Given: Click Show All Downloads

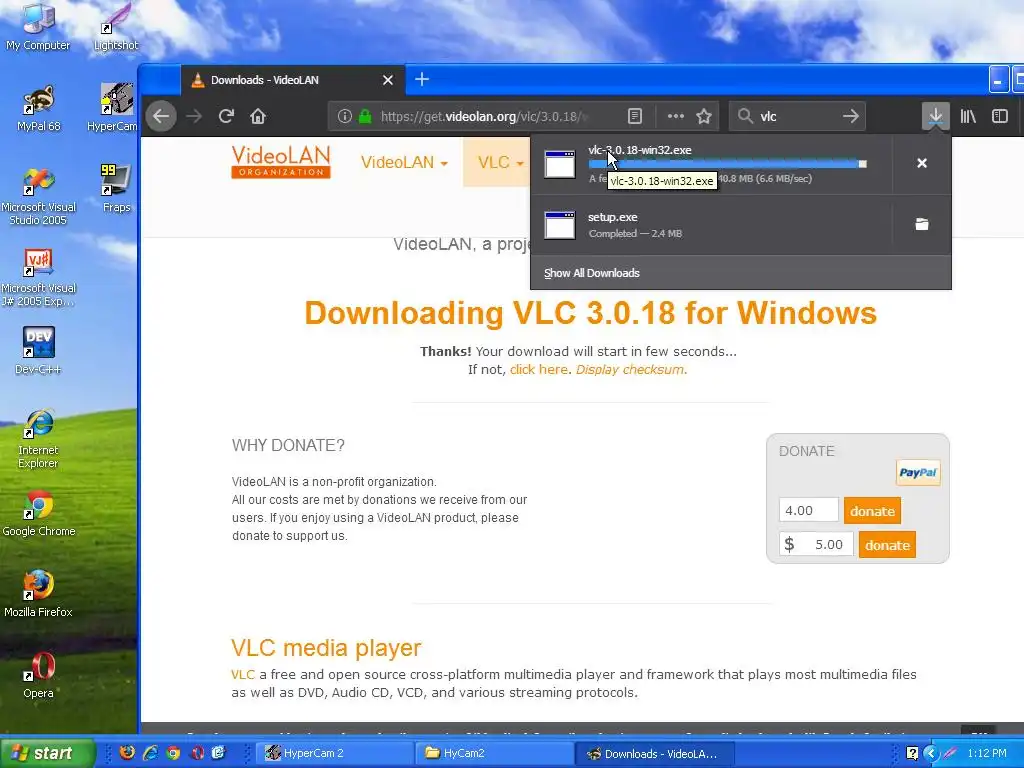Looking at the screenshot, I should [592, 273].
